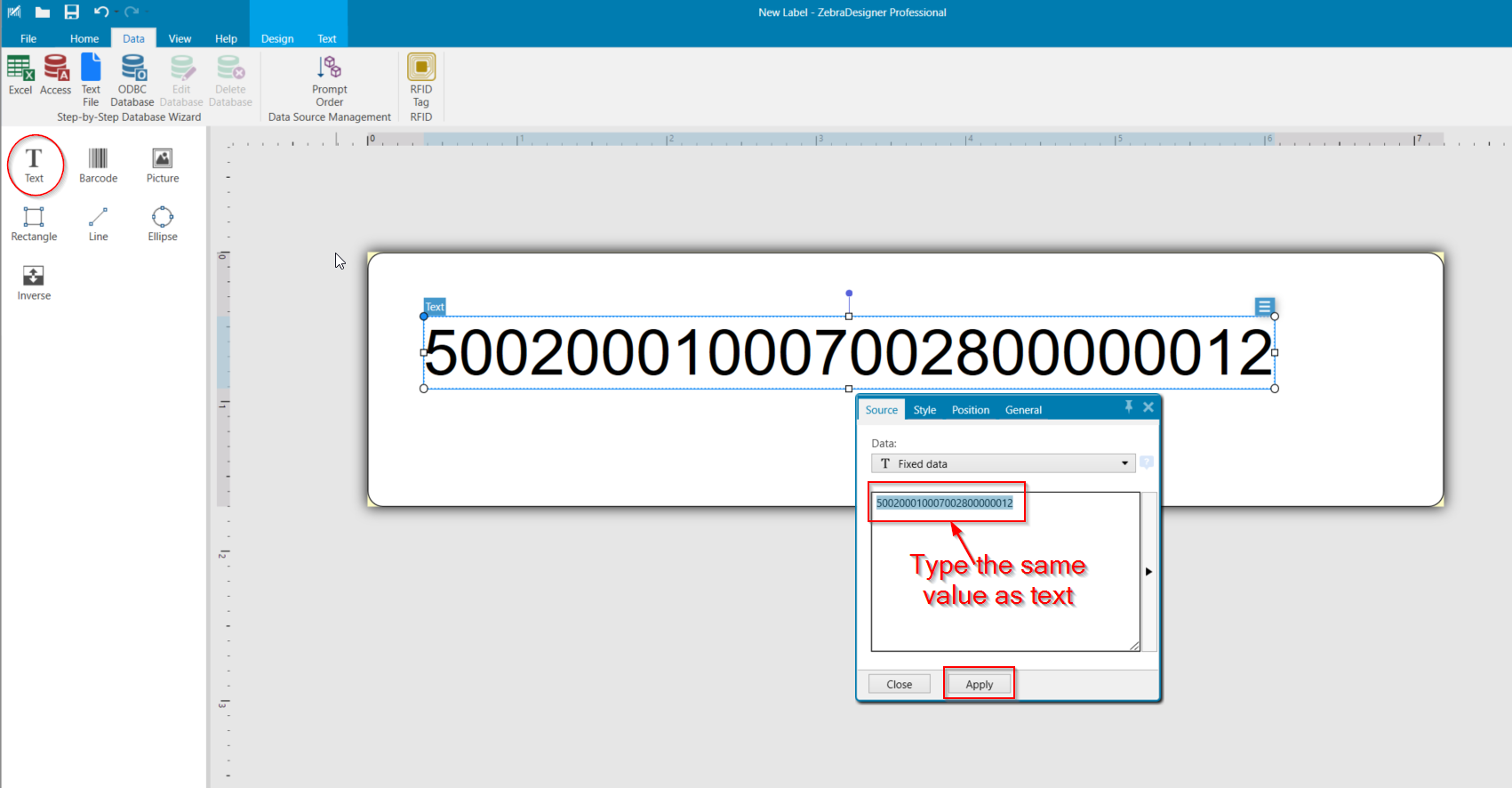Launch the Access database wizard
This screenshot has width=1512, height=788.
click(56, 75)
